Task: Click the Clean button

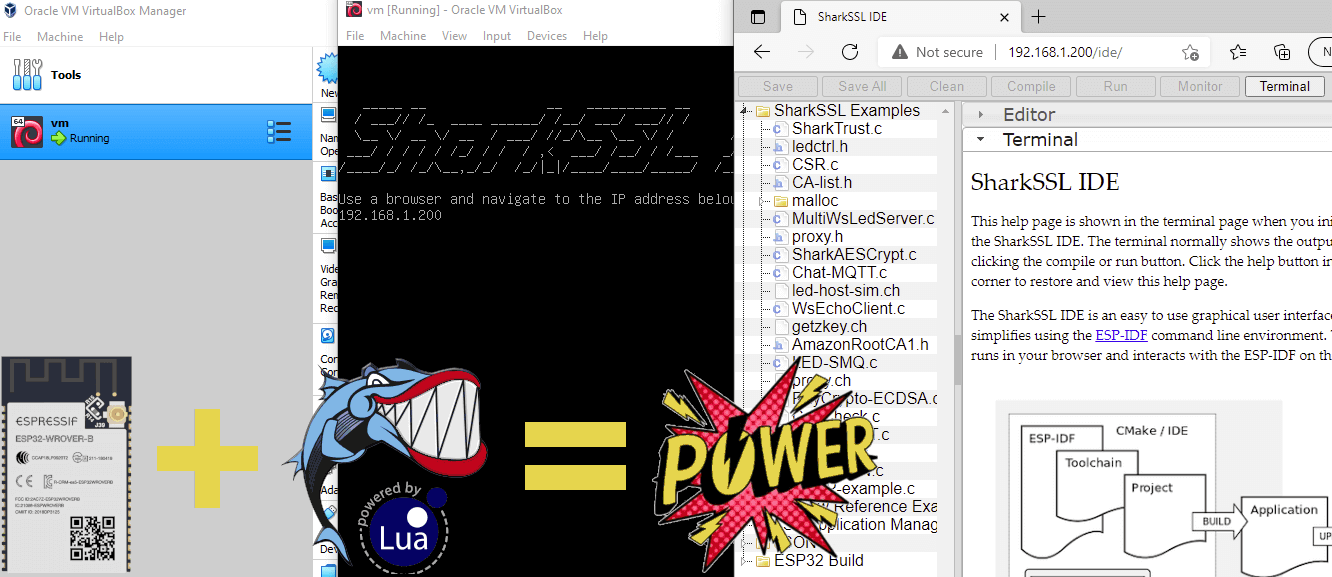Action: 947,86
